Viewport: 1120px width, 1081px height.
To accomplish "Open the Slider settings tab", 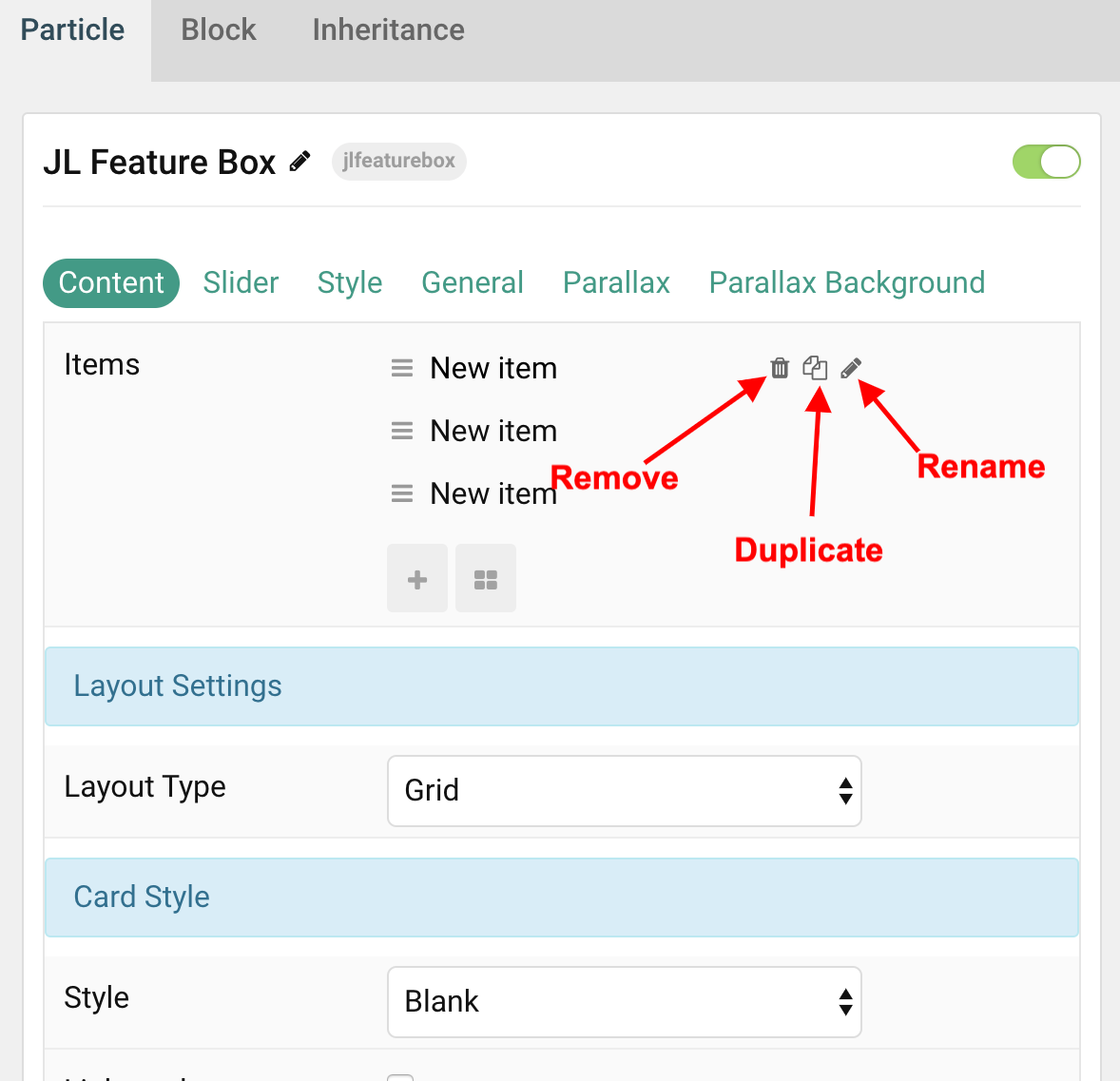I will pos(241,282).
